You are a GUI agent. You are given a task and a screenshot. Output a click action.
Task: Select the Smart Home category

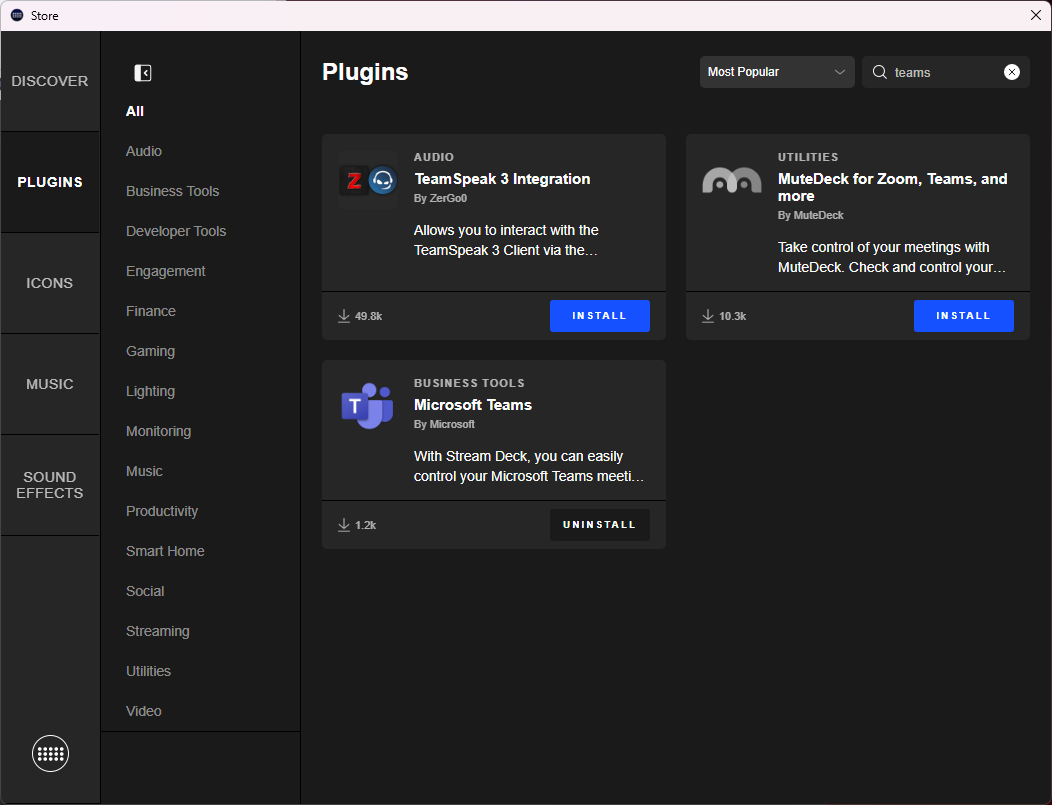coord(165,551)
